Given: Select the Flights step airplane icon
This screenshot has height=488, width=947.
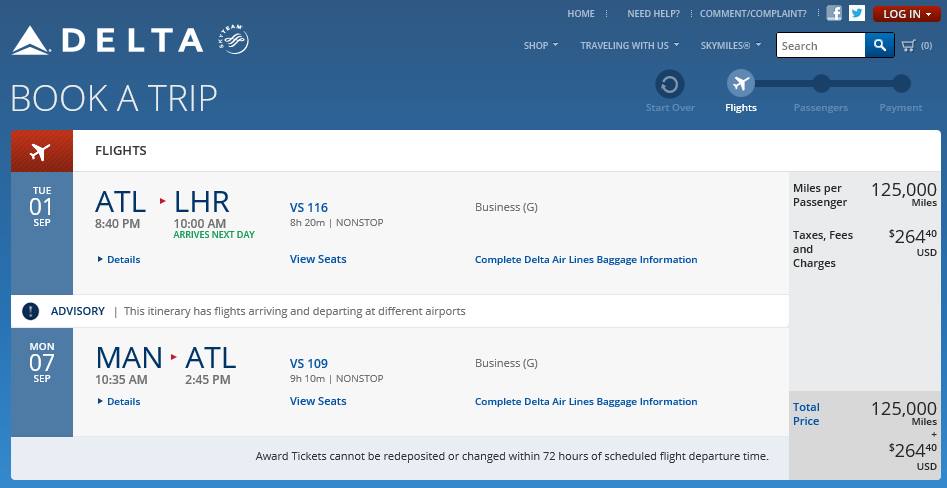Looking at the screenshot, I should (741, 84).
